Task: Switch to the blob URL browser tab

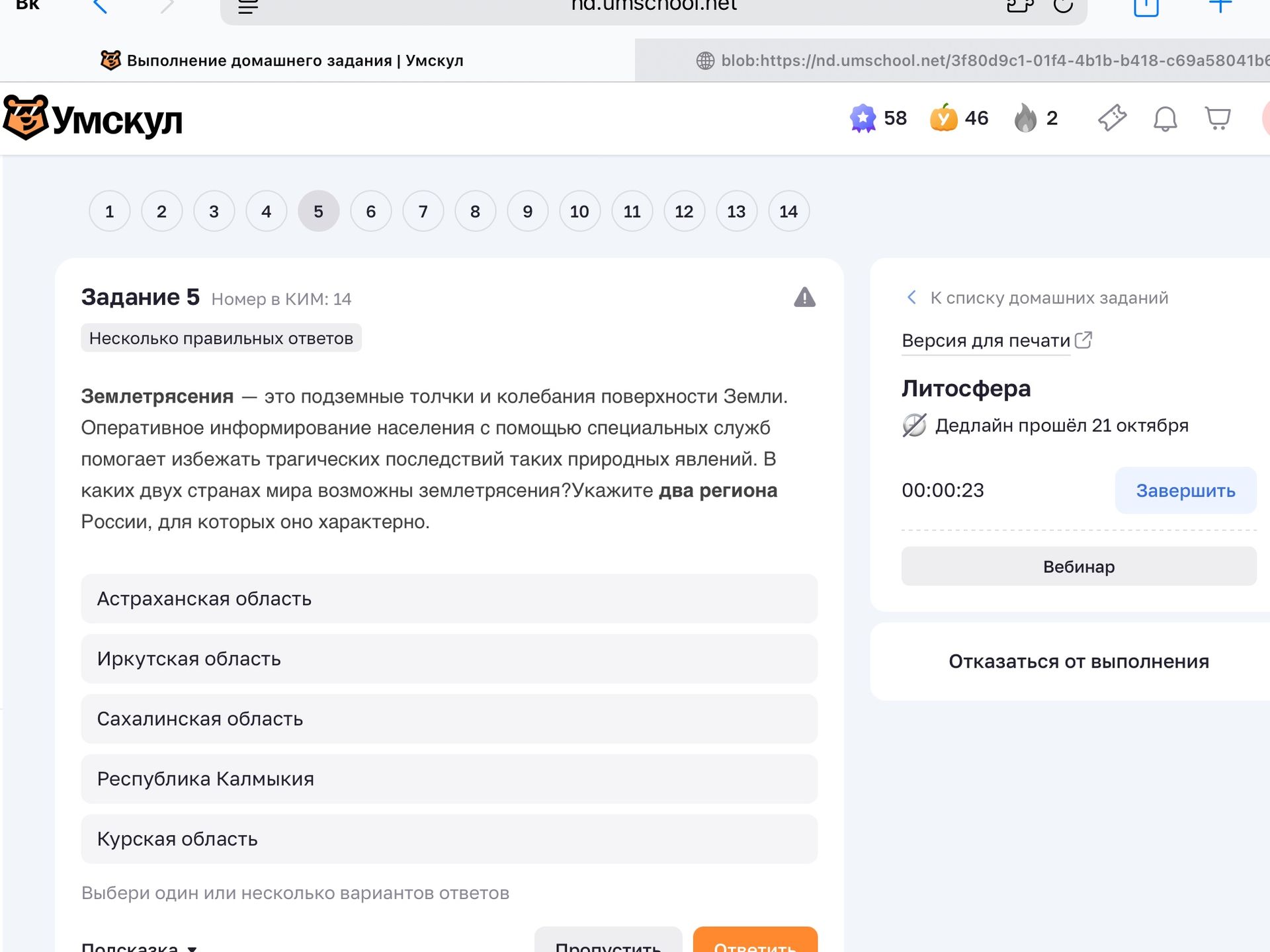Action: coord(952,60)
